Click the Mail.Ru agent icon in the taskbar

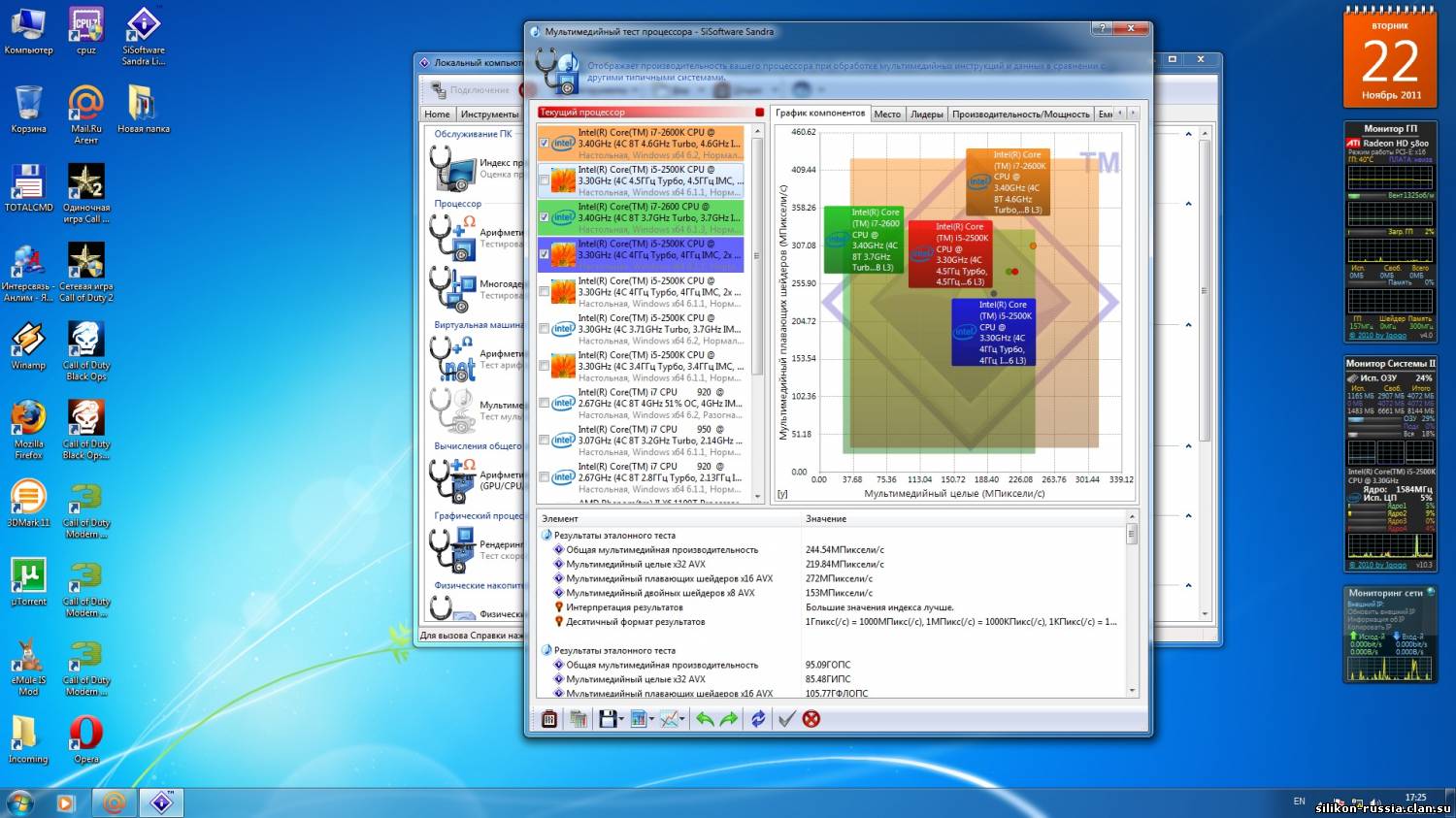[x=114, y=802]
